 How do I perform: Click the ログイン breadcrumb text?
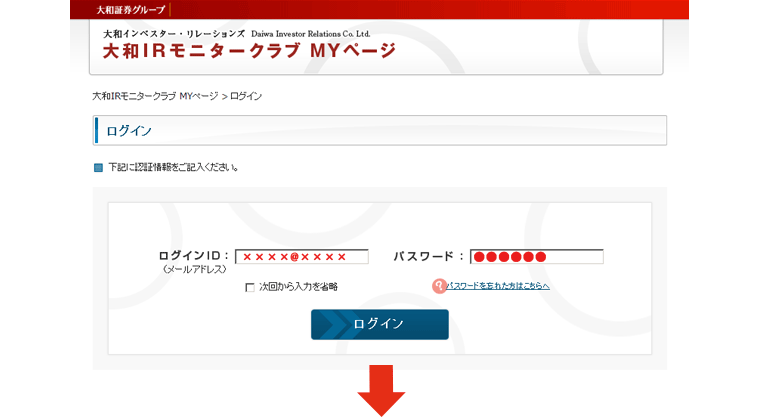(x=246, y=96)
